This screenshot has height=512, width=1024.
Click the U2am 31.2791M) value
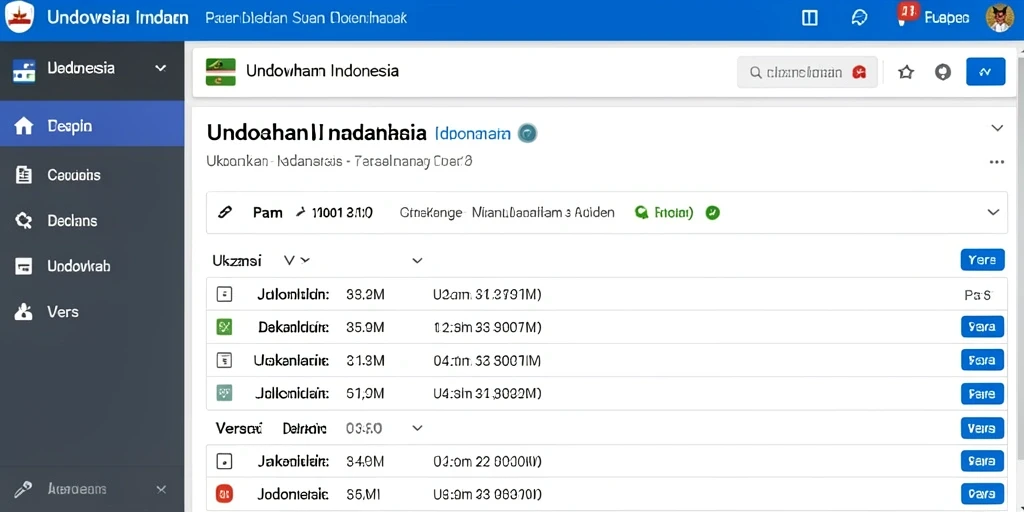pos(487,295)
